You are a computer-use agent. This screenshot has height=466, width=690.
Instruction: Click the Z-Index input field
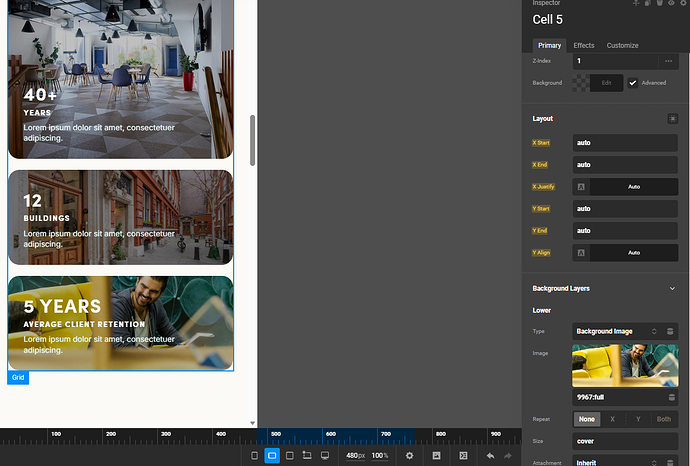point(616,61)
